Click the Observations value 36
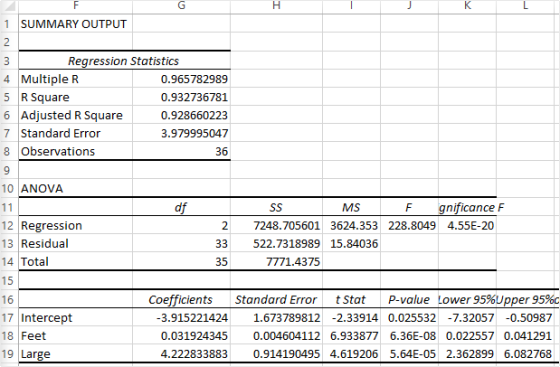The width and height of the screenshot is (560, 367). point(181,151)
